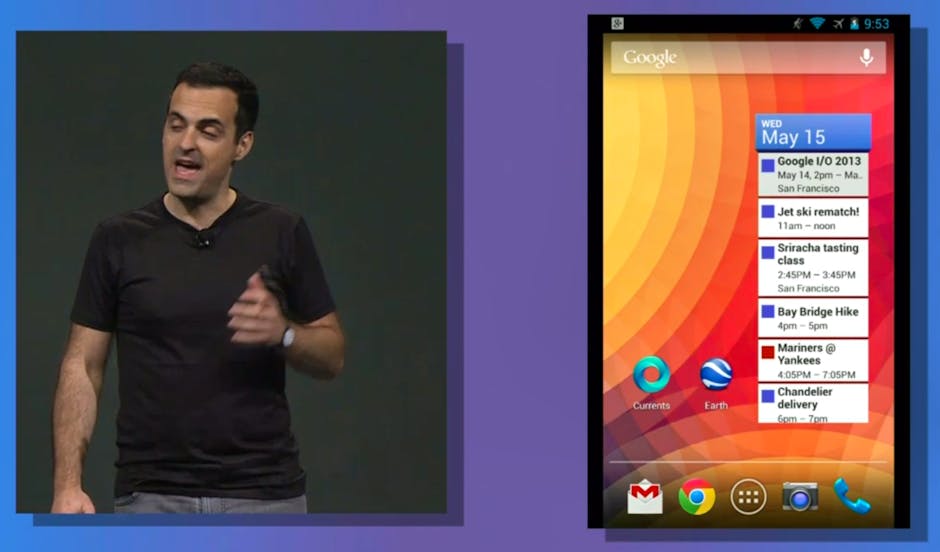Open the Currents app
Viewport: 940px width, 552px height.
click(651, 375)
